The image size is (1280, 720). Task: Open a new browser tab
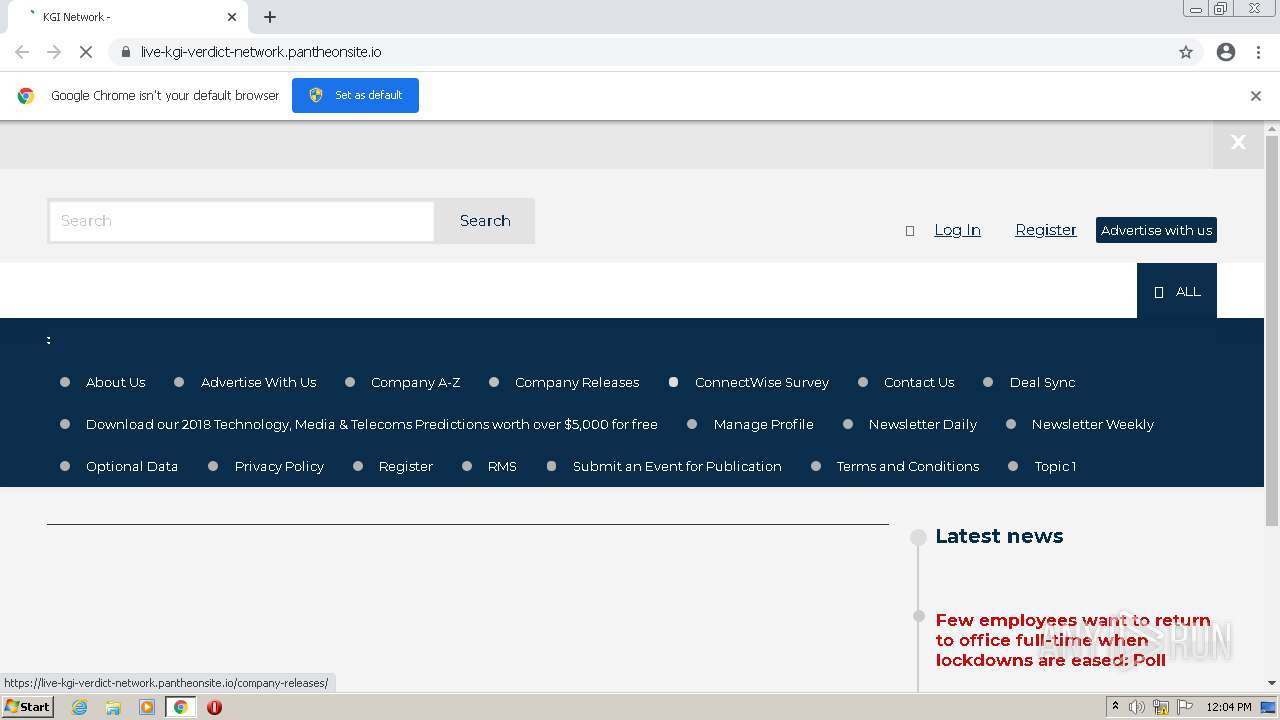(x=270, y=17)
